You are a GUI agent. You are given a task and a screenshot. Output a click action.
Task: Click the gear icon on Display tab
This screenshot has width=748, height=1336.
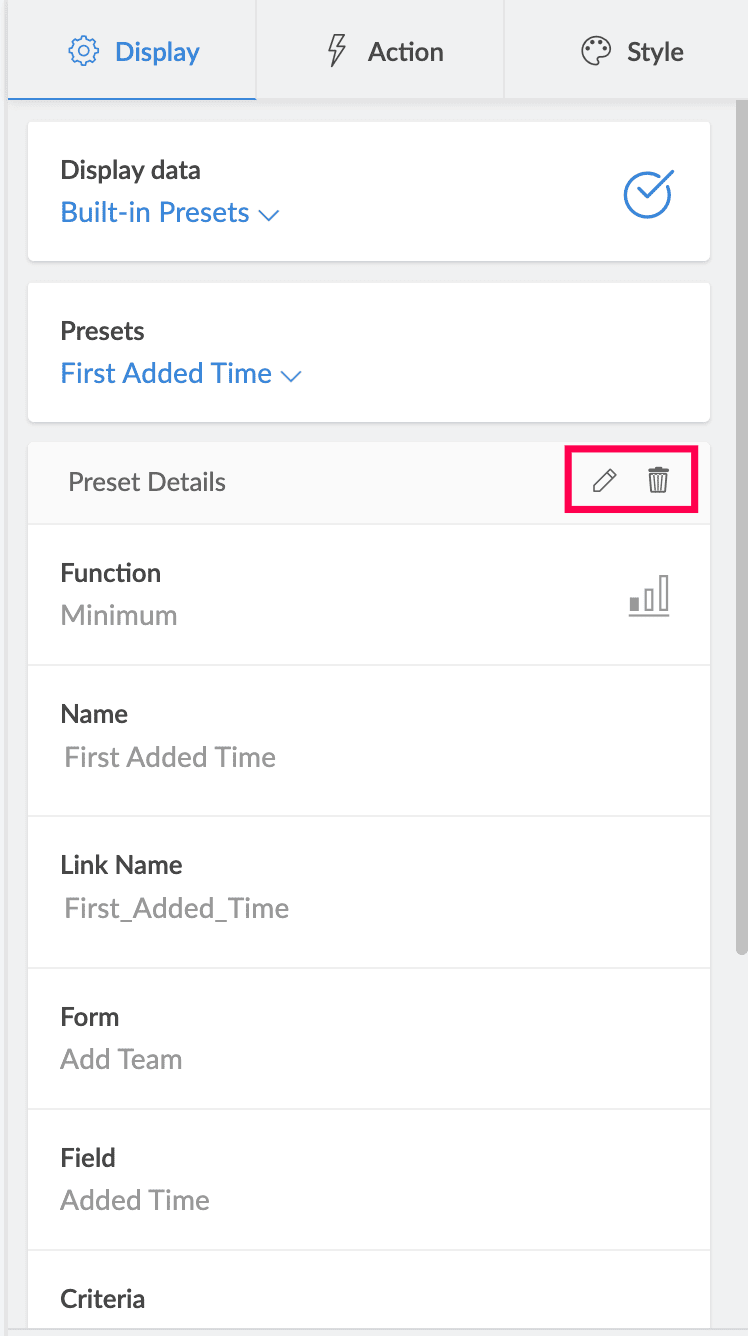coord(84,52)
